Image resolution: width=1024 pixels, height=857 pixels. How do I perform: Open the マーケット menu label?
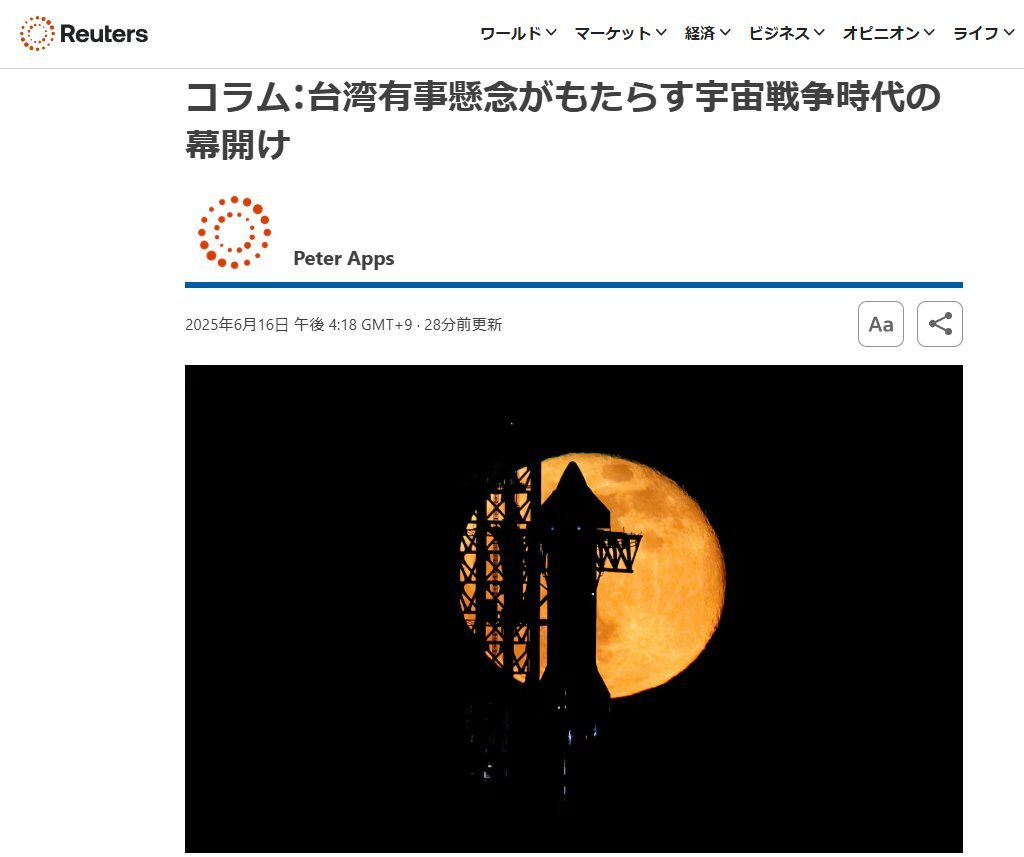tap(613, 33)
